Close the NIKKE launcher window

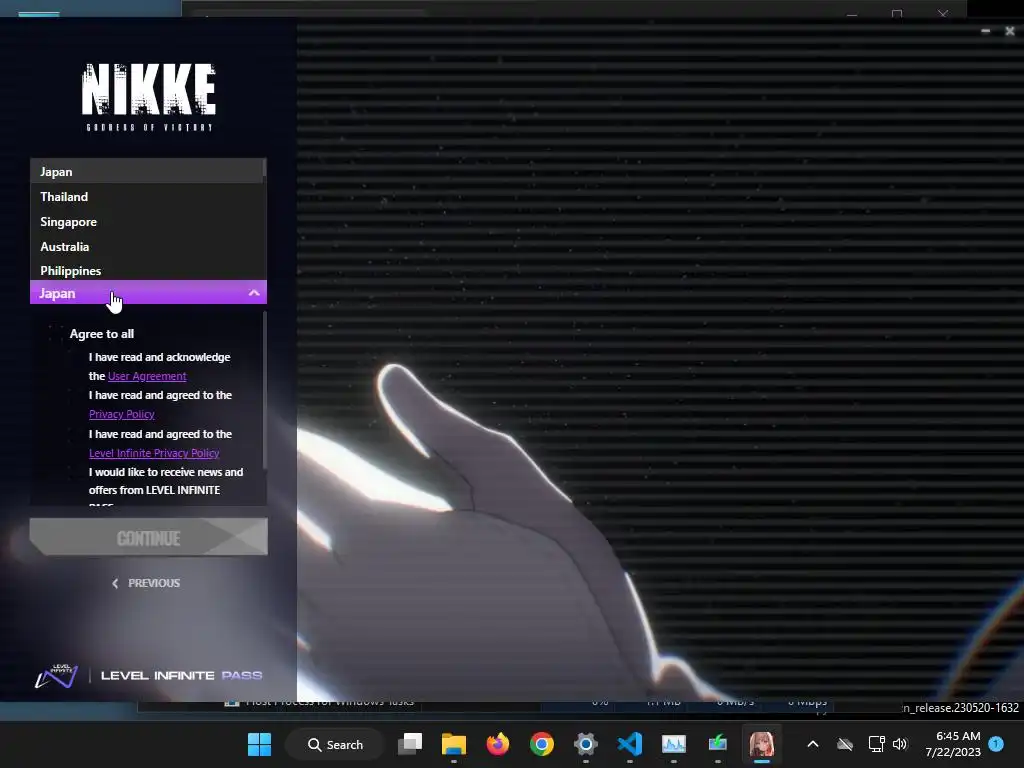(1010, 31)
